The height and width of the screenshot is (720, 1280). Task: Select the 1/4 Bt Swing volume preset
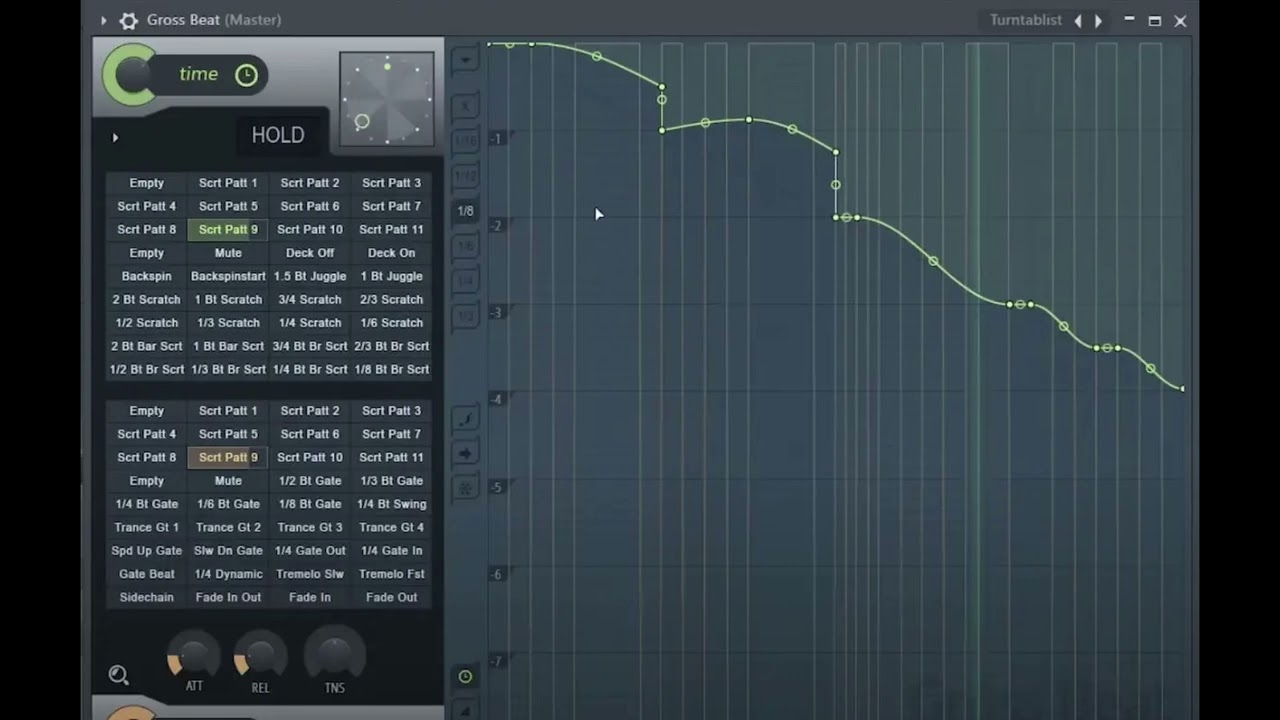click(391, 504)
